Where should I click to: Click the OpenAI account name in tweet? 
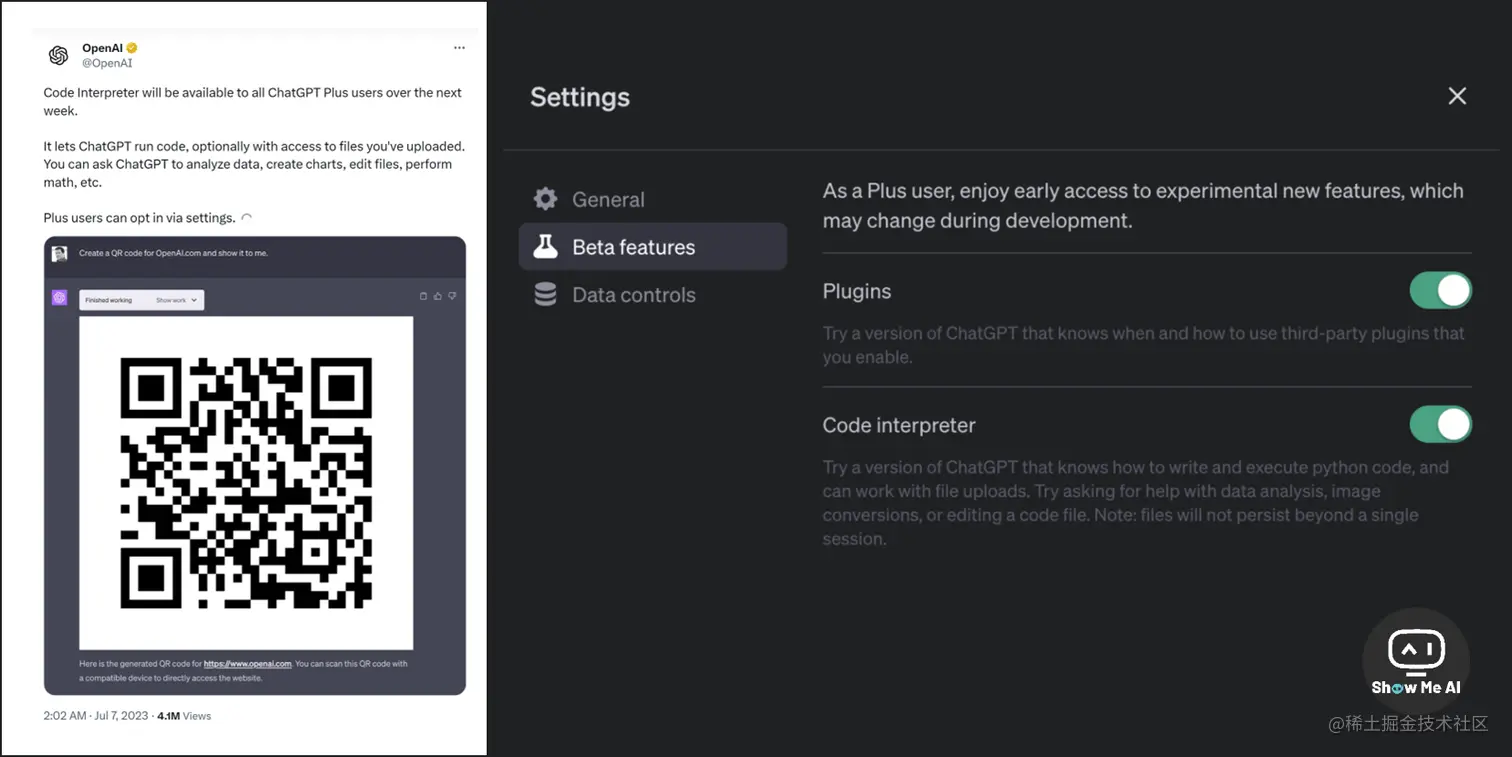pyautogui.click(x=102, y=48)
